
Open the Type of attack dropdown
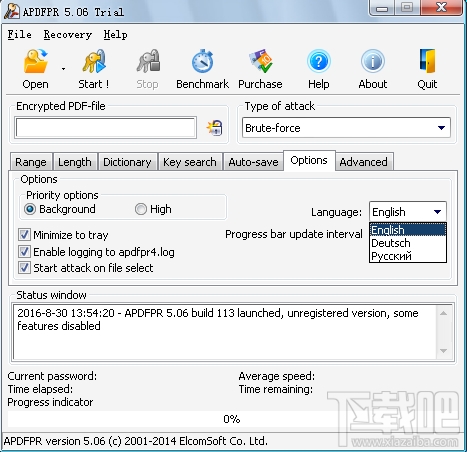346,128
